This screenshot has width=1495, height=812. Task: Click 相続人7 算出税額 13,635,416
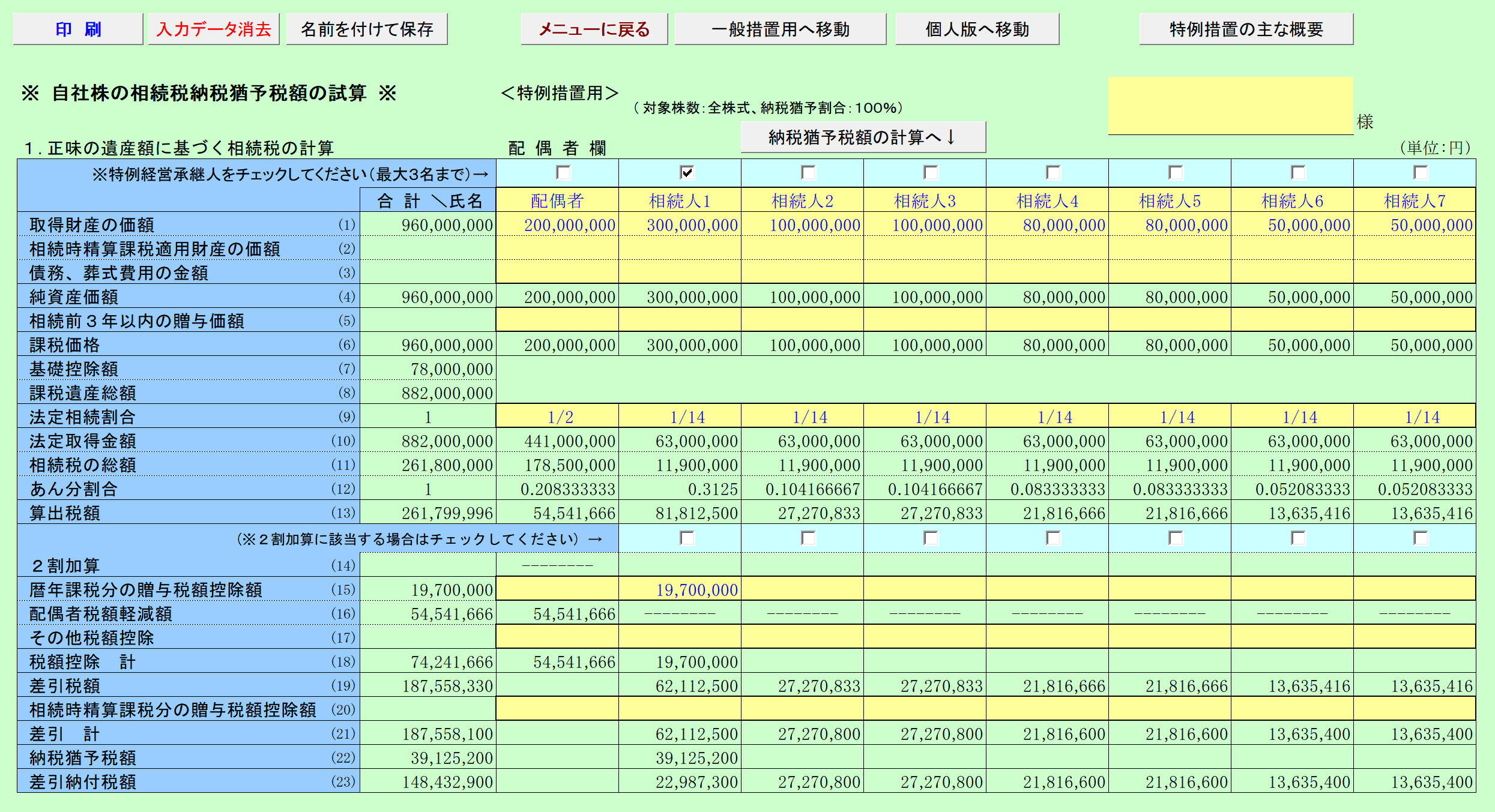point(1415,513)
